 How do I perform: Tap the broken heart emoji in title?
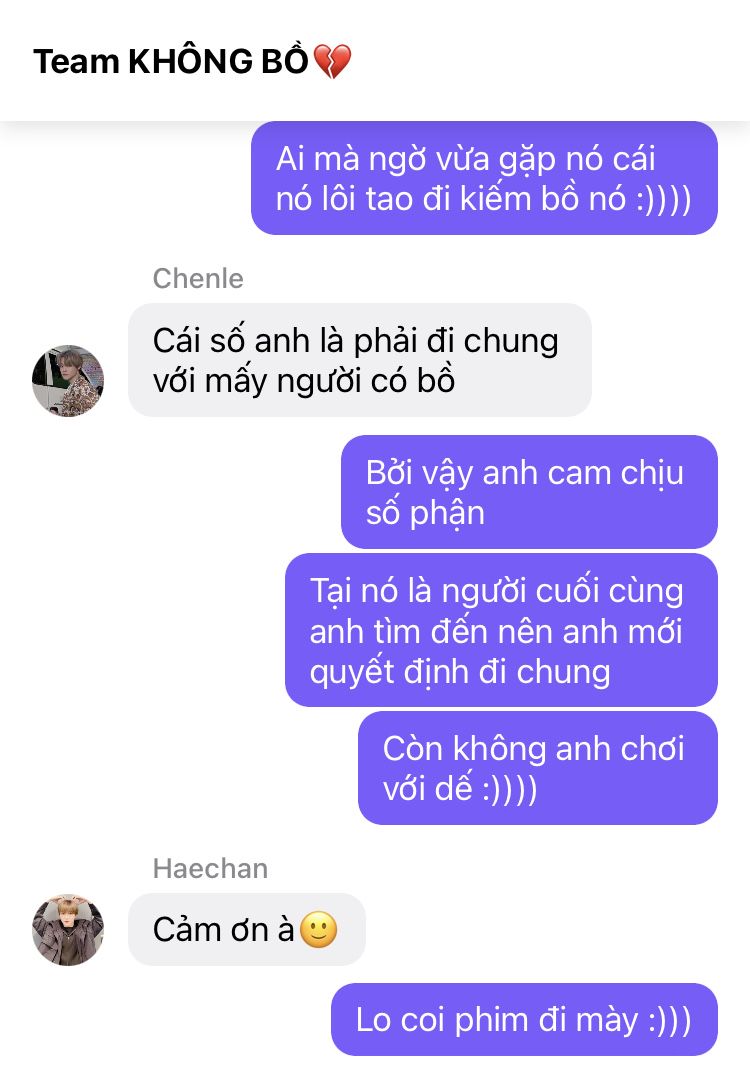(333, 61)
